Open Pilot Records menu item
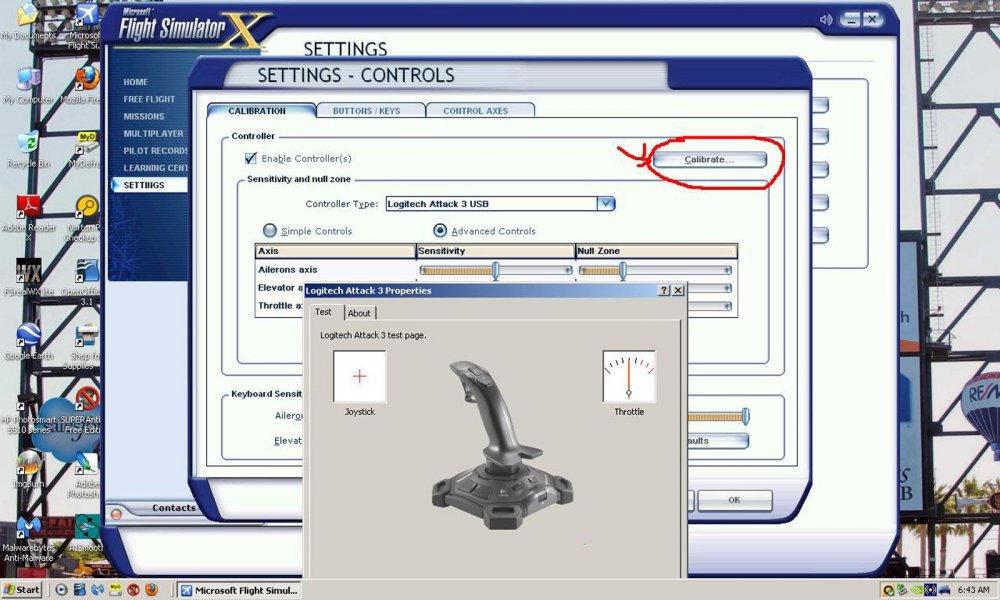1000x600 pixels. pyautogui.click(x=156, y=150)
